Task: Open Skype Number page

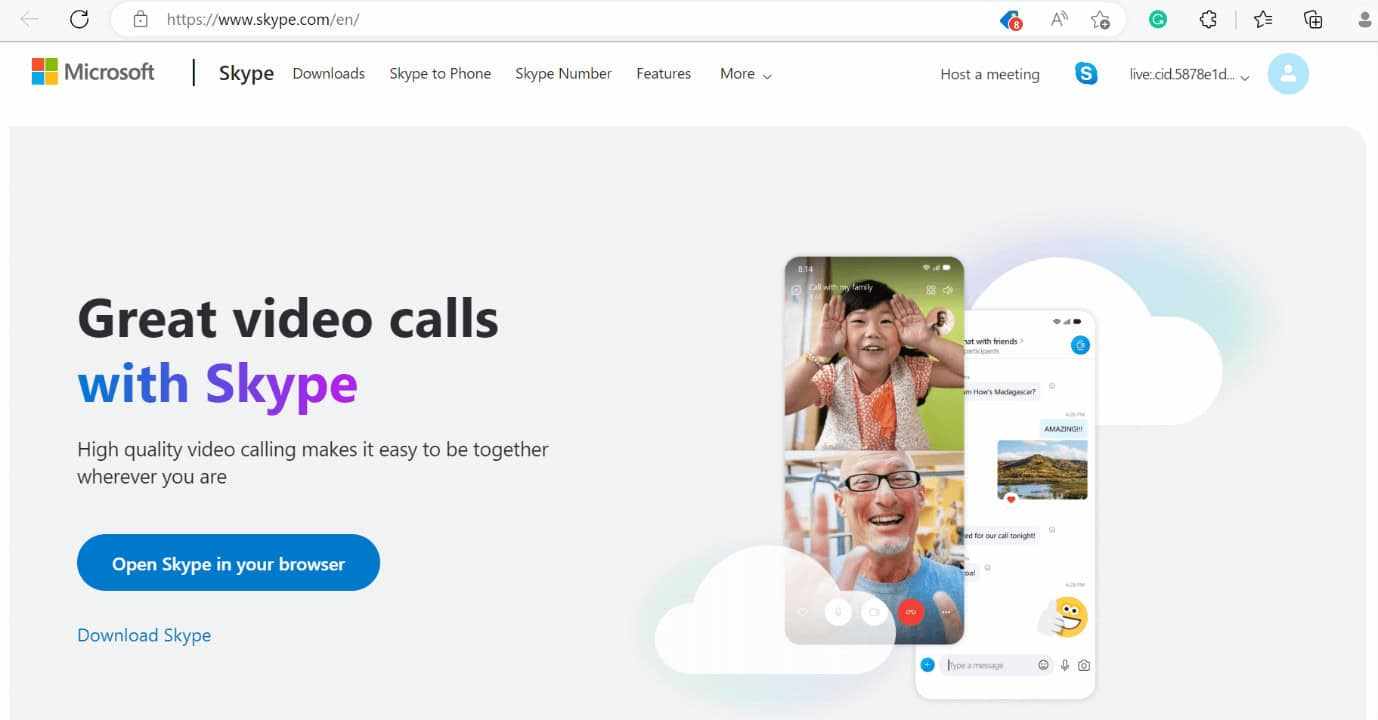Action: pos(563,74)
